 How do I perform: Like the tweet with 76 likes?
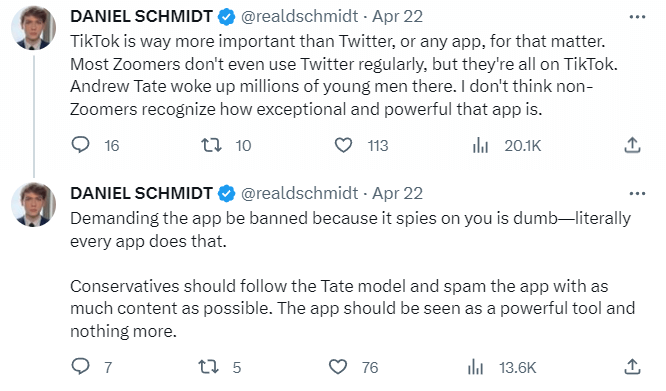point(338,366)
